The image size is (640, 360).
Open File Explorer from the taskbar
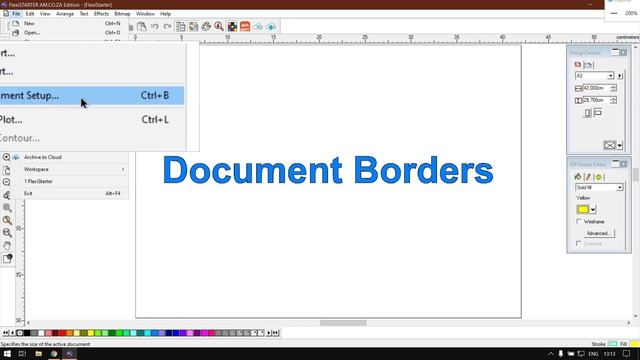tap(38, 353)
